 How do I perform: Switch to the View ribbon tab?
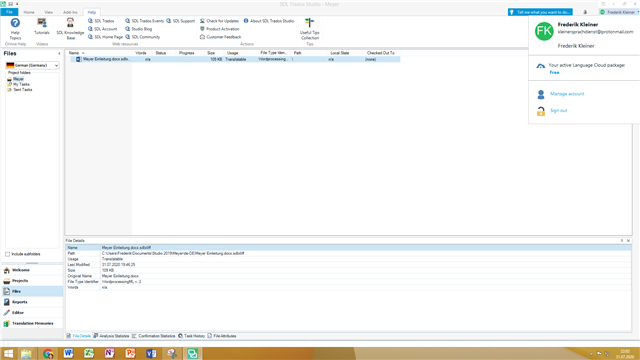(x=49, y=12)
